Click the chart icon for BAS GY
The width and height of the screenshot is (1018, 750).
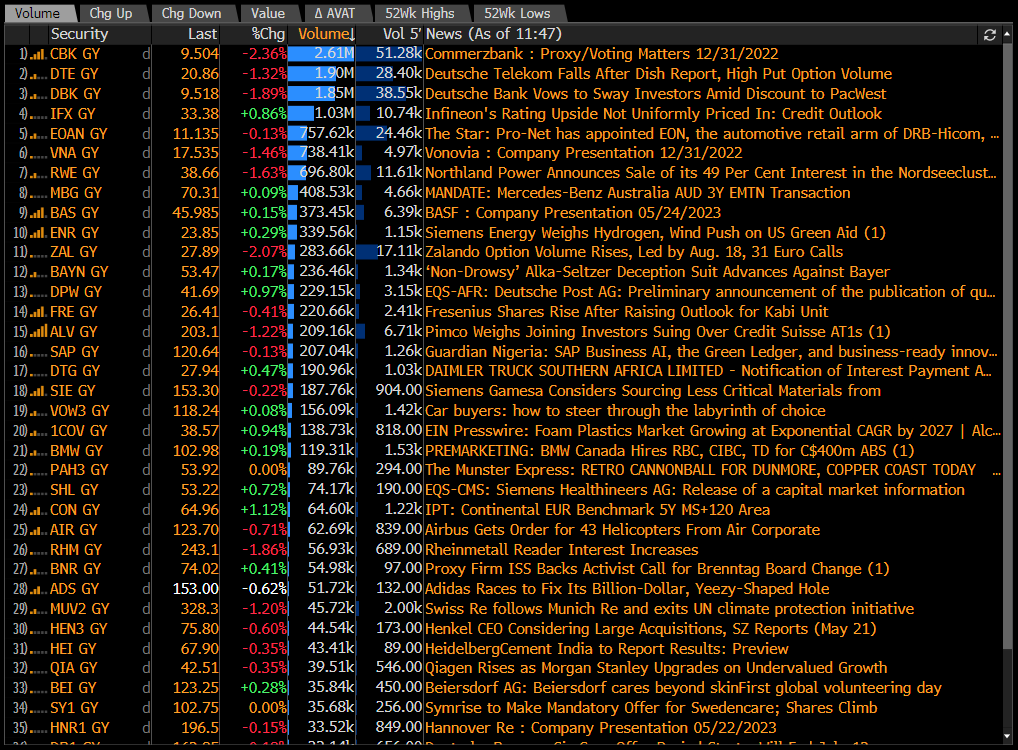38,214
